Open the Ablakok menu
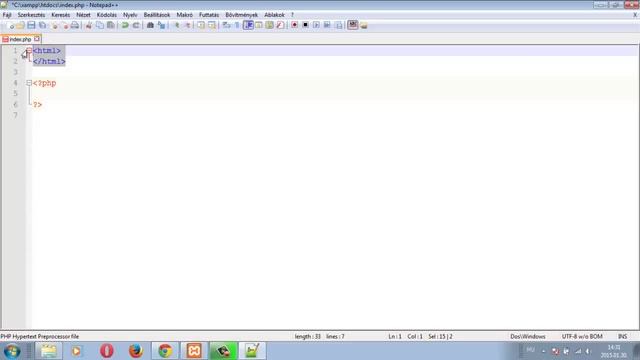This screenshot has width=640, height=360. (274, 15)
